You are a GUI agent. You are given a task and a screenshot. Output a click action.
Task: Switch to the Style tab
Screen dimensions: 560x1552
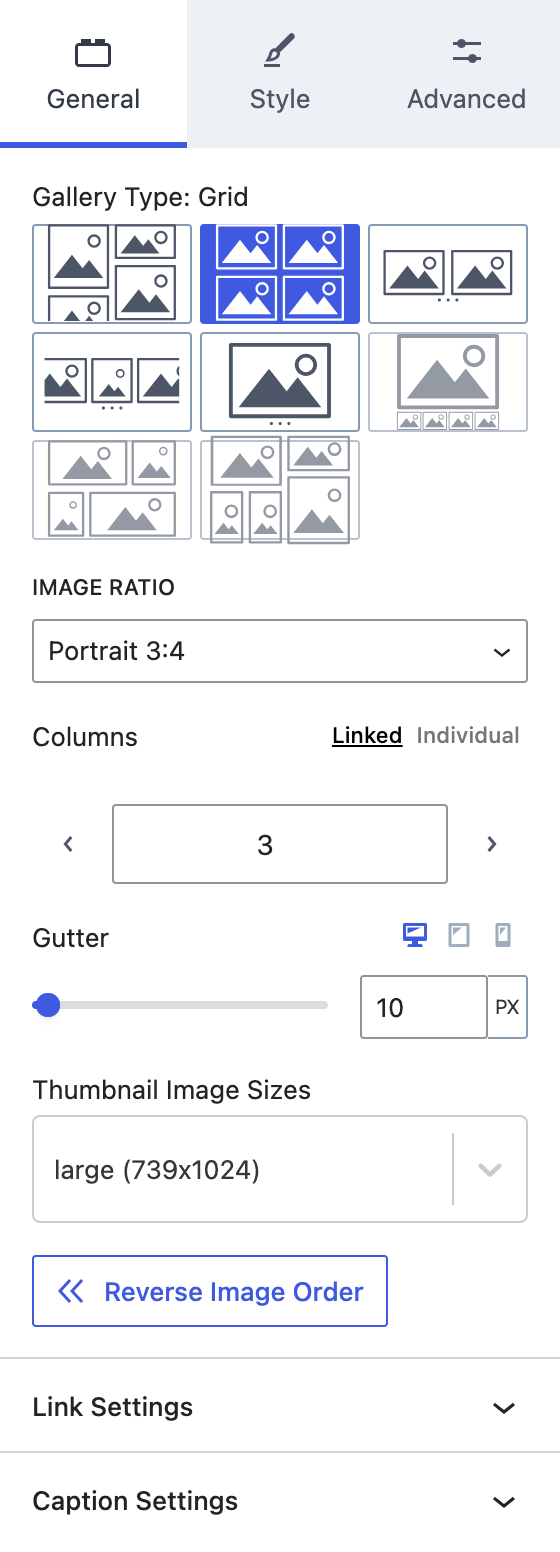click(x=280, y=73)
